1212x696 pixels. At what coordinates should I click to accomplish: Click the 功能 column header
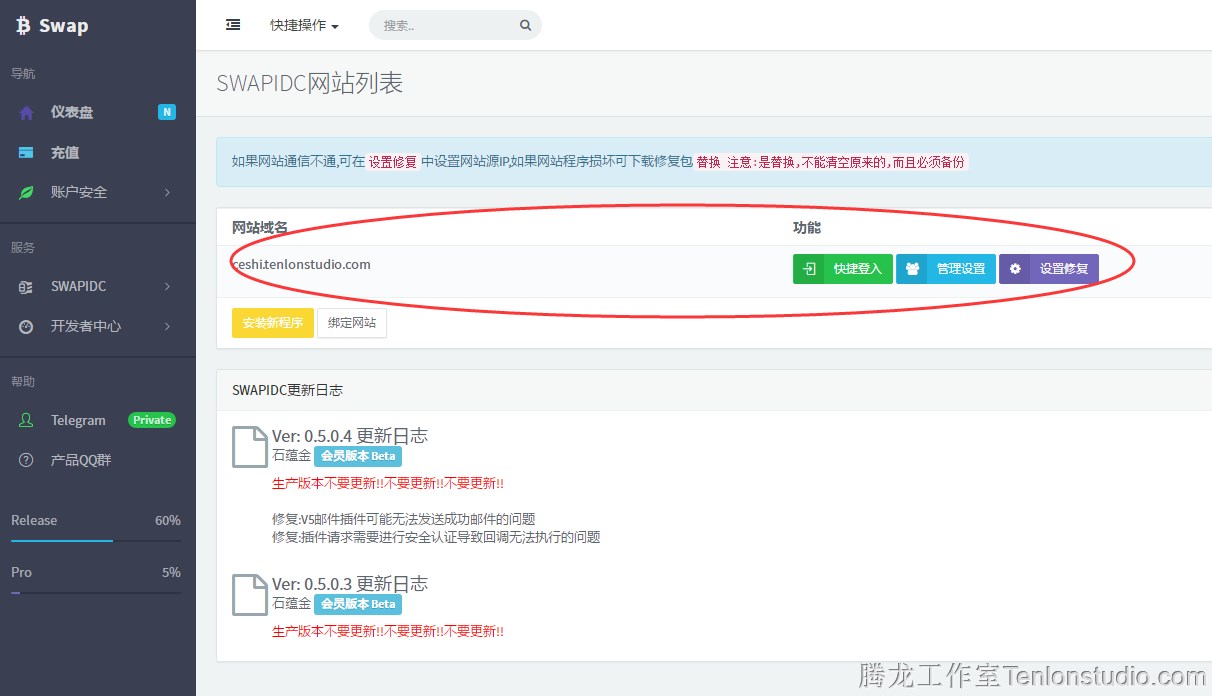[807, 228]
